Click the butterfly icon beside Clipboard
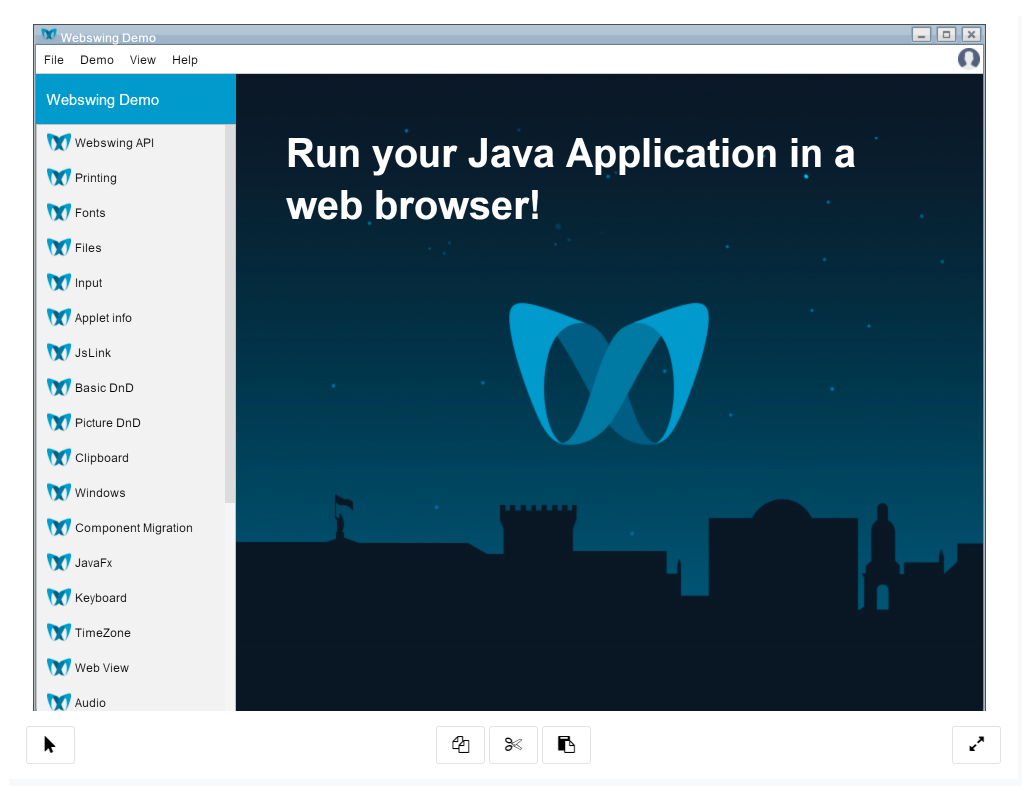 click(x=59, y=458)
